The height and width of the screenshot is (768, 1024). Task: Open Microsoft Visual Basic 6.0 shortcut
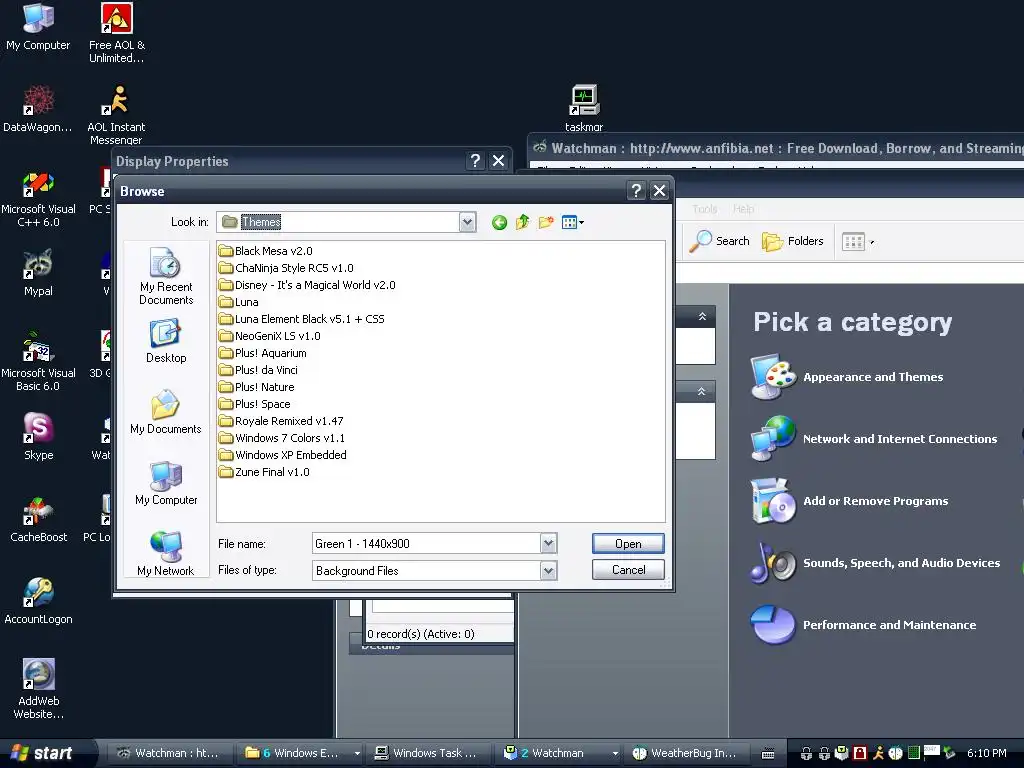tap(38, 362)
